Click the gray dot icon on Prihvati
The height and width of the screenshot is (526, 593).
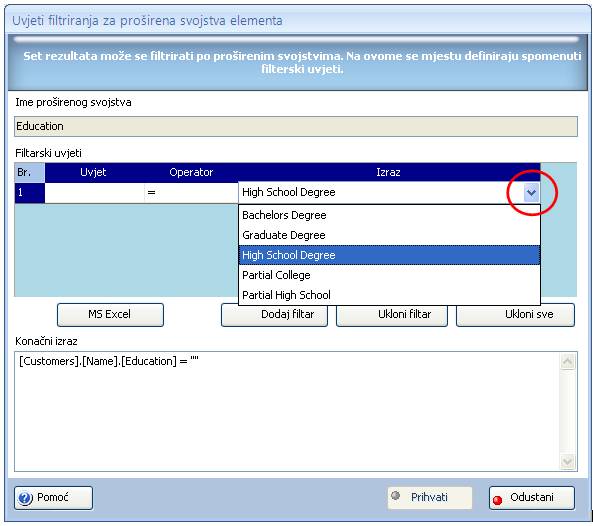pyautogui.click(x=396, y=495)
